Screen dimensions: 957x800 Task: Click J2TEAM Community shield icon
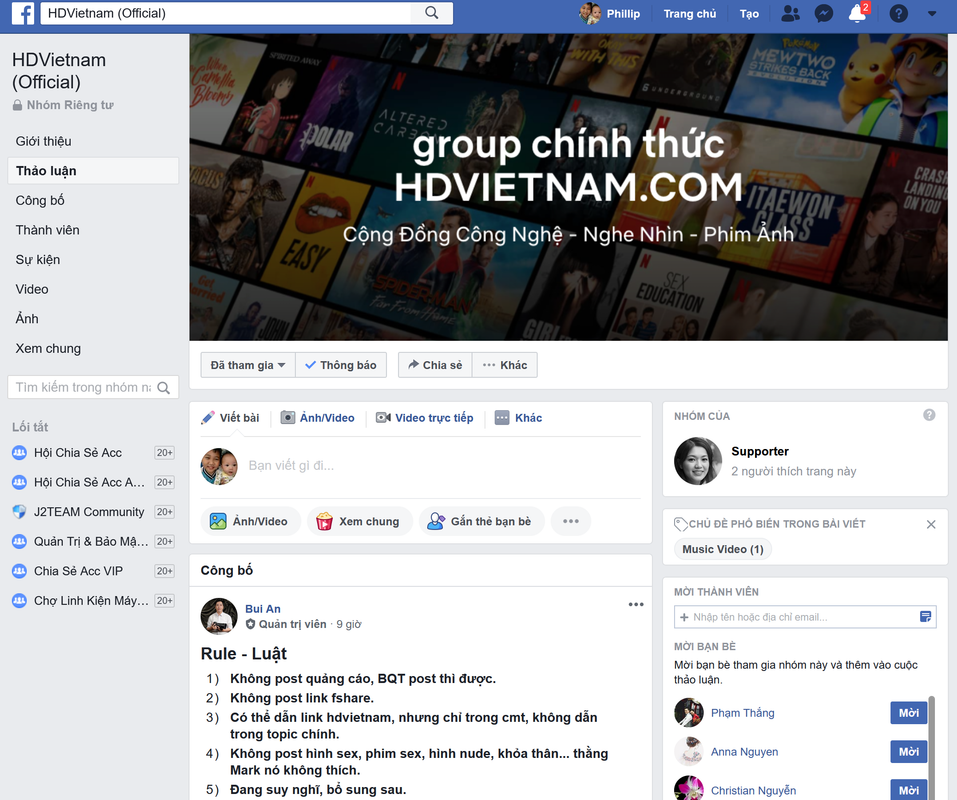[x=20, y=511]
